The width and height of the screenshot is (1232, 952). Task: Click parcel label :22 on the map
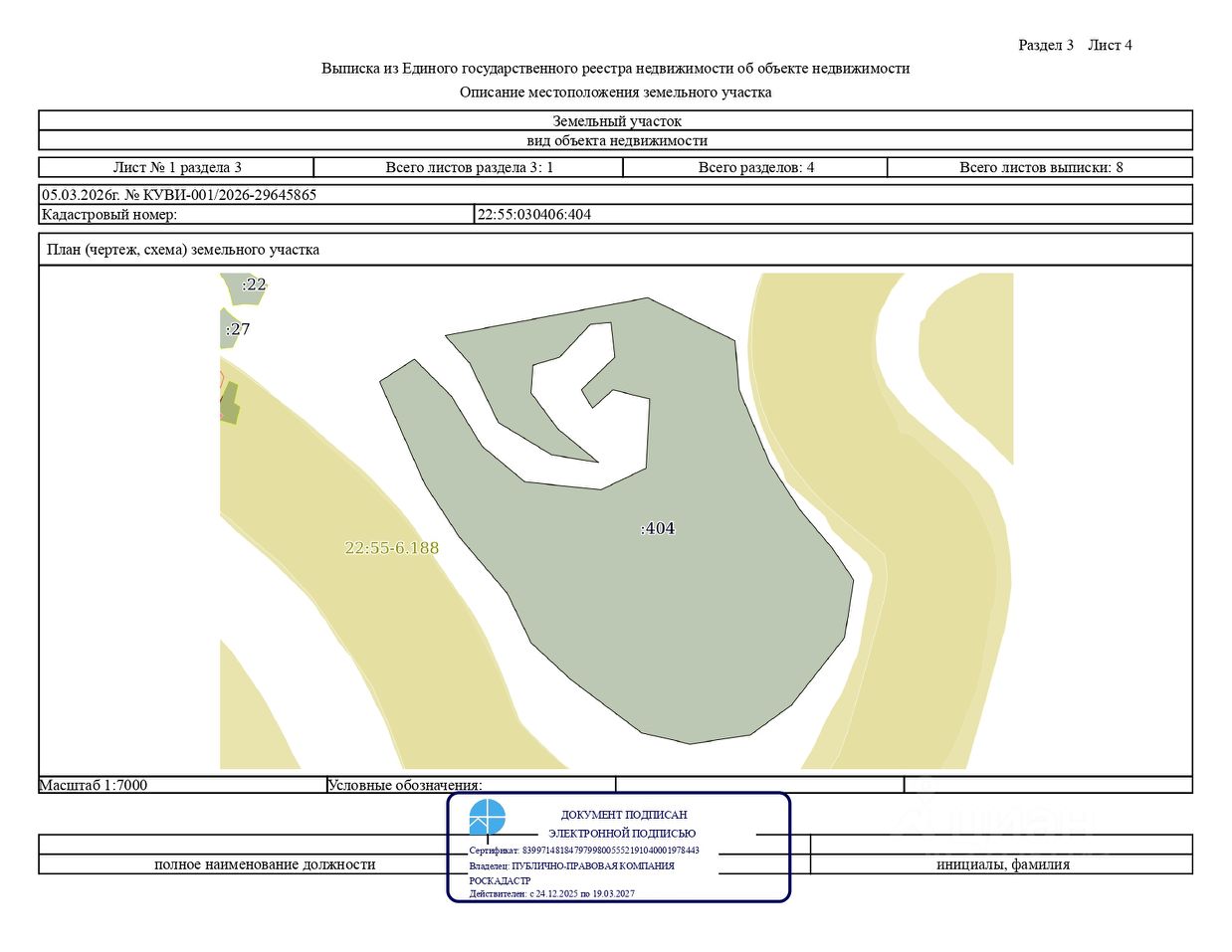[254, 285]
